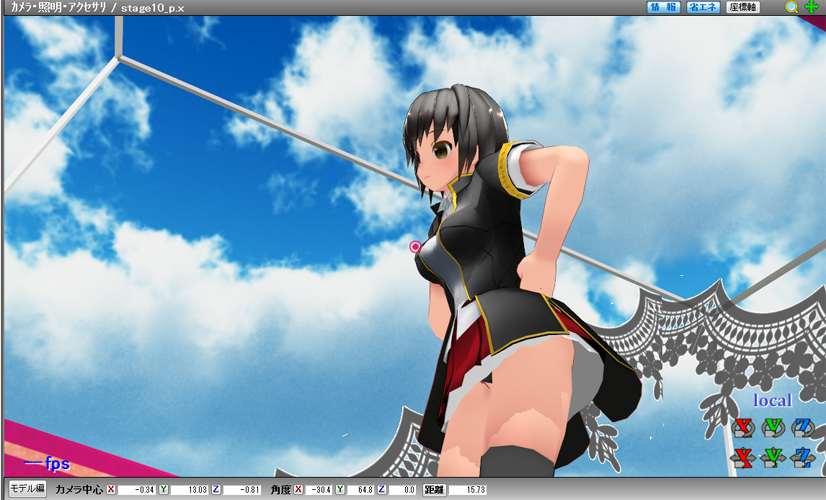Click the カメラ中心 label
826x500 pixels.
(x=79, y=489)
